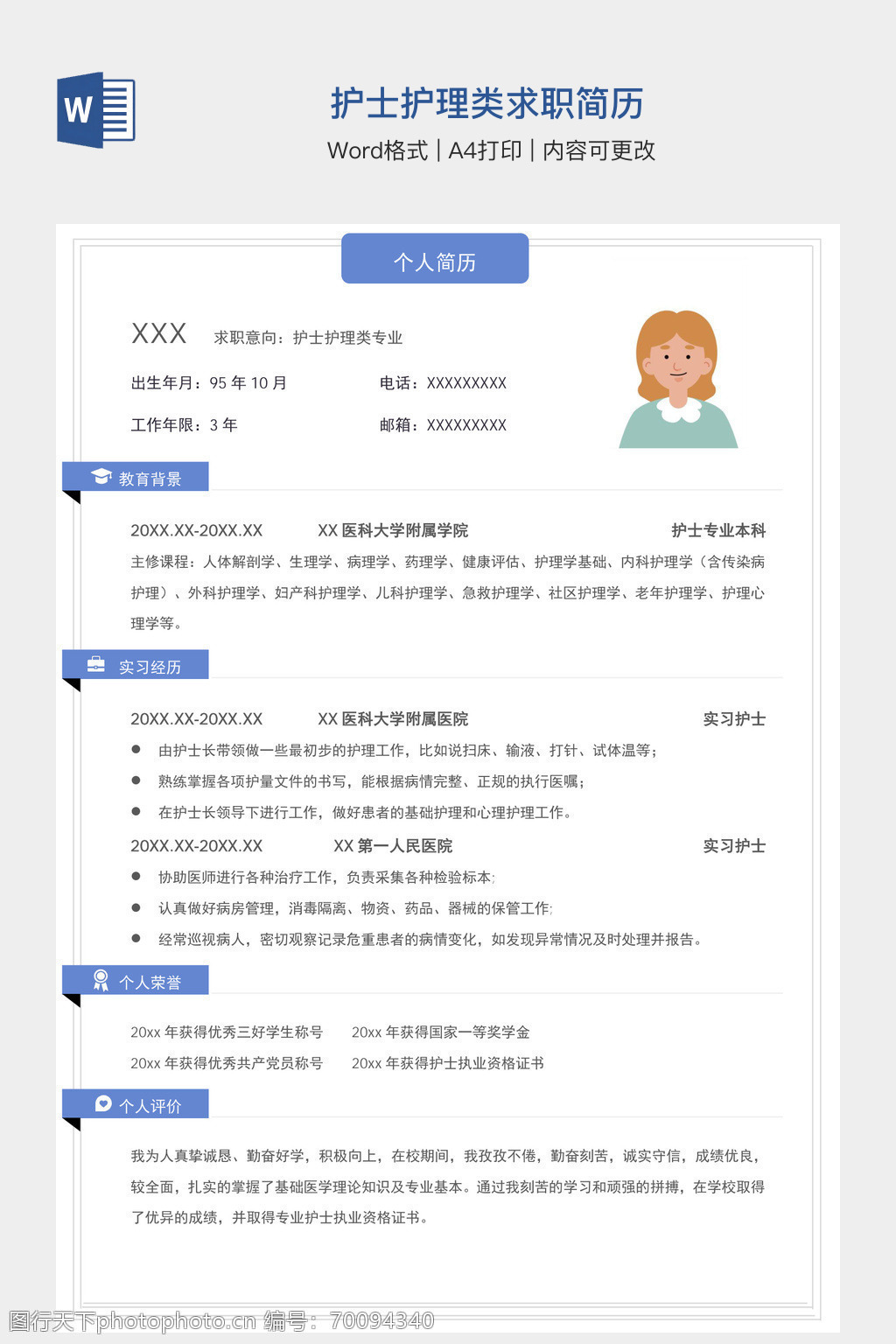Image resolution: width=896 pixels, height=1344 pixels.
Task: Click the 护士专业本科 degree label
Action: click(718, 530)
